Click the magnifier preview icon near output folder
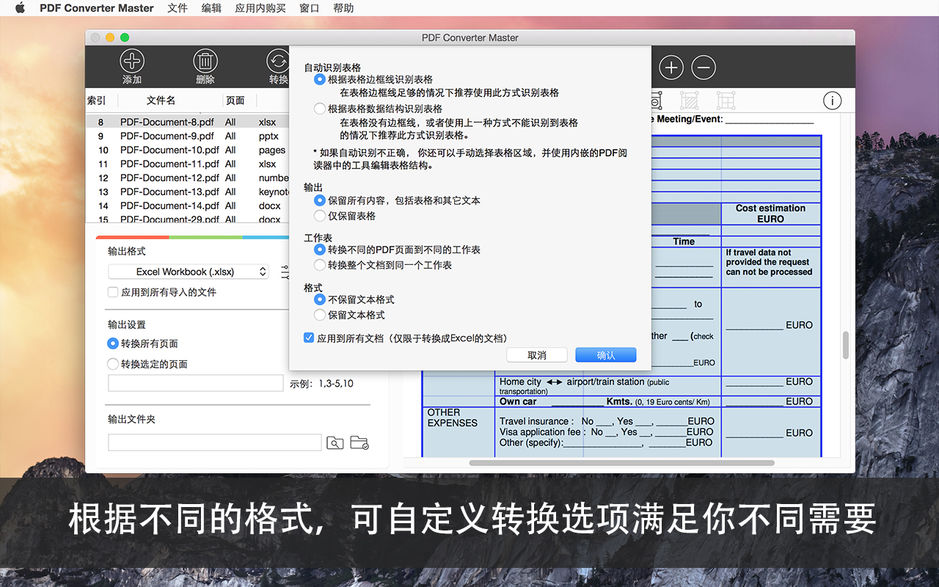The height and width of the screenshot is (587, 939). [x=335, y=443]
